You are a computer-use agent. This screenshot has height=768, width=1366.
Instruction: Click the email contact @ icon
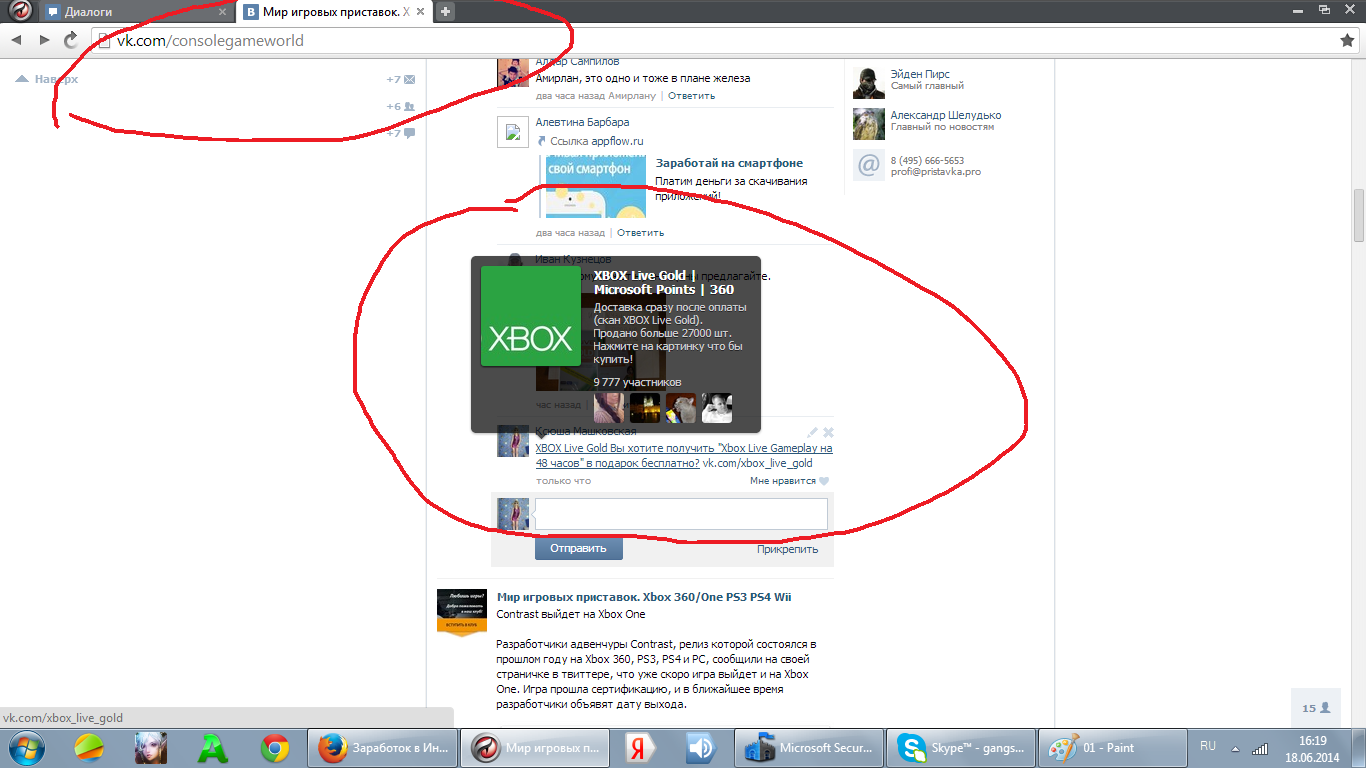[x=869, y=165]
